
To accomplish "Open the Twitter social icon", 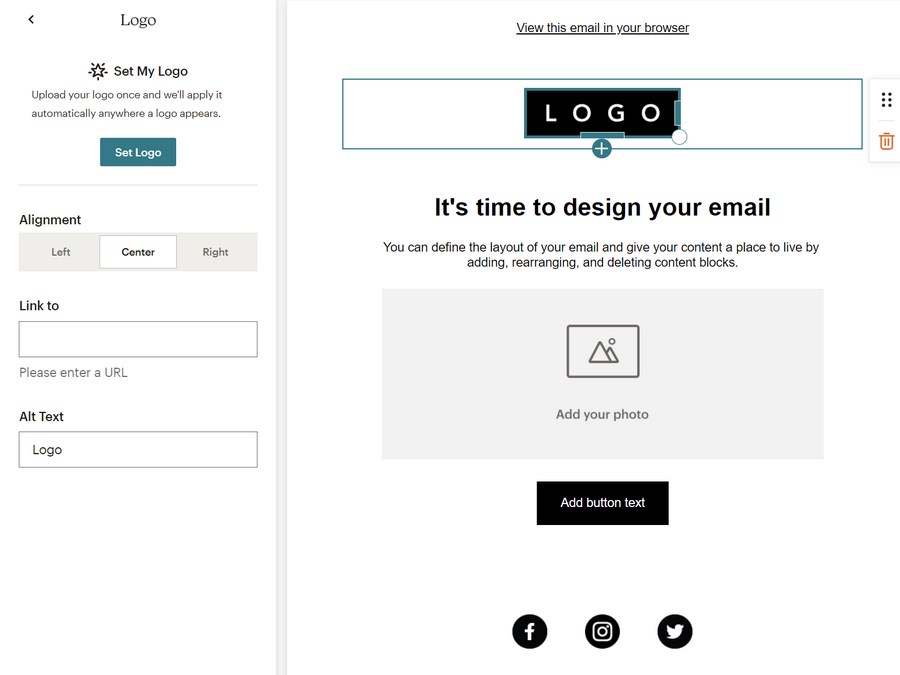I will point(675,631).
